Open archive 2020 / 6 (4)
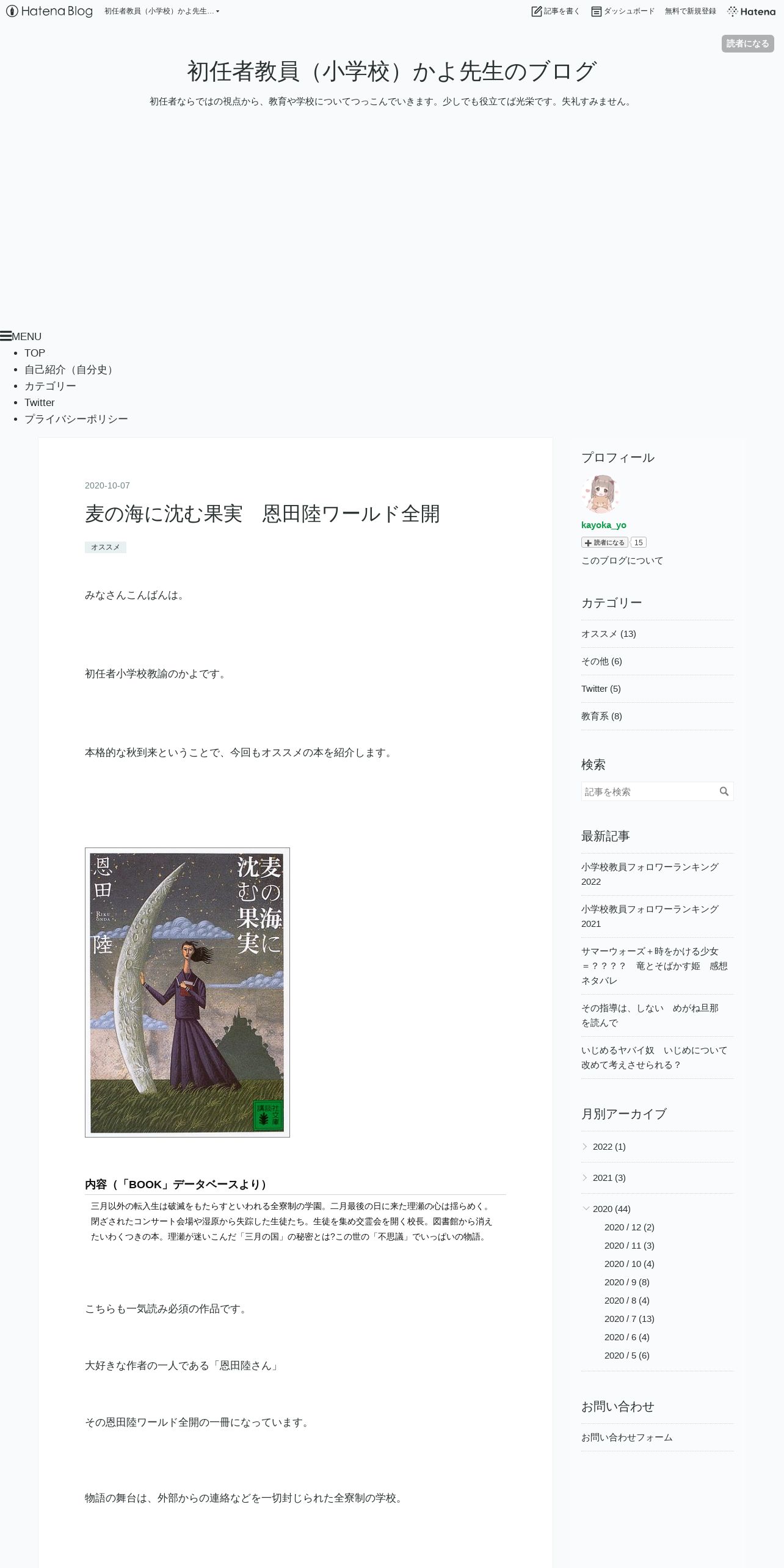This screenshot has width=784, height=1568. point(627,1337)
